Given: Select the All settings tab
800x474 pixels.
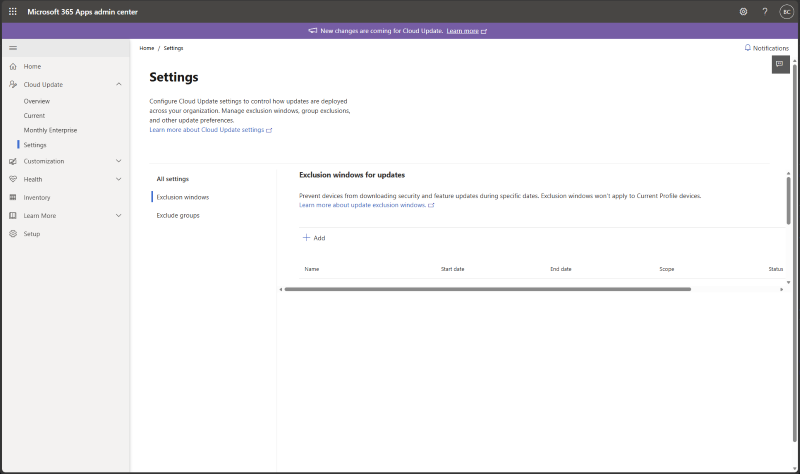Looking at the screenshot, I should tap(172, 179).
